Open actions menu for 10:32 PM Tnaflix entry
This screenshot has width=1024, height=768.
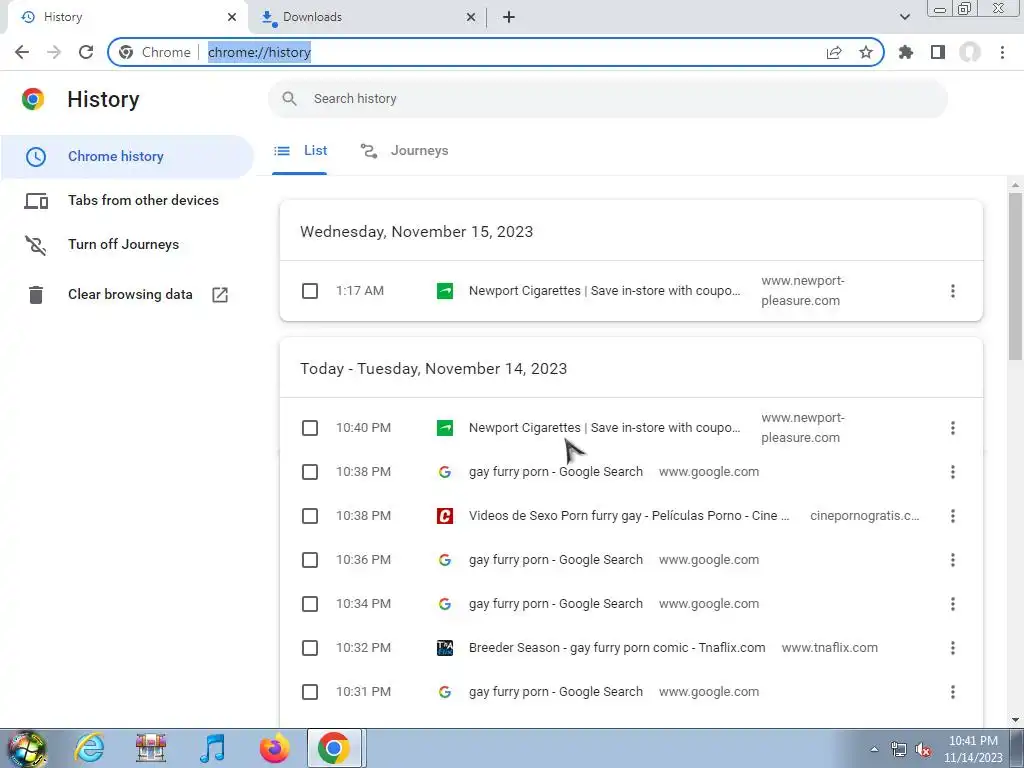point(953,648)
